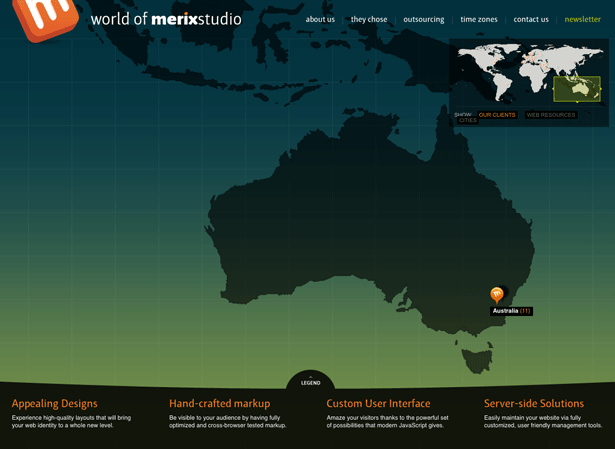Click the orange Merix Studio logo icon
The width and height of the screenshot is (615, 449).
point(45,17)
